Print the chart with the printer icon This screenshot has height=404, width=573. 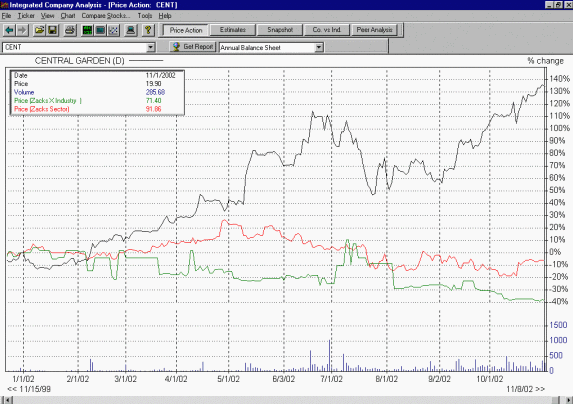pyautogui.click(x=70, y=30)
